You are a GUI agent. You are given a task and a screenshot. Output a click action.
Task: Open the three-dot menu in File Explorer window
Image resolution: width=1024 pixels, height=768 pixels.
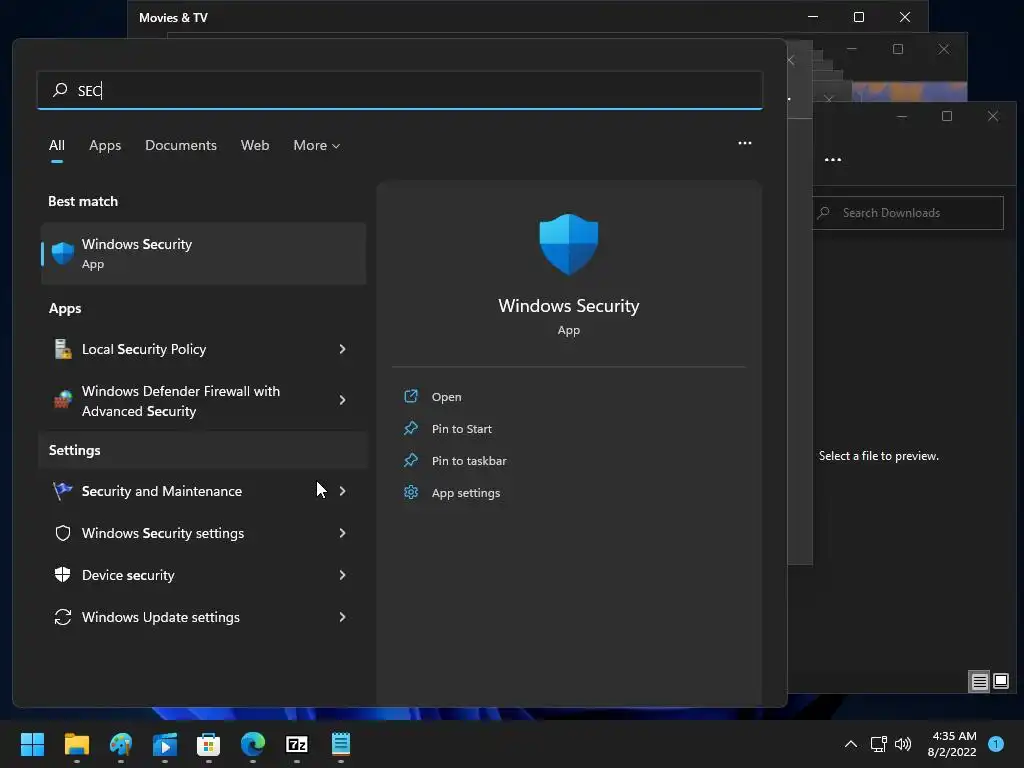tap(833, 159)
